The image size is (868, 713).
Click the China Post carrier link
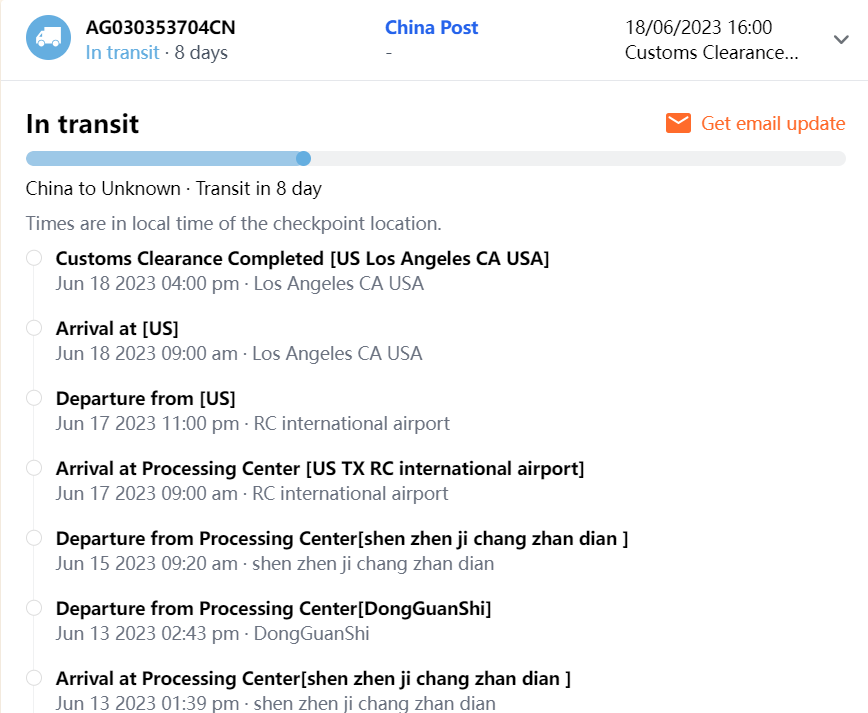pyautogui.click(x=431, y=27)
